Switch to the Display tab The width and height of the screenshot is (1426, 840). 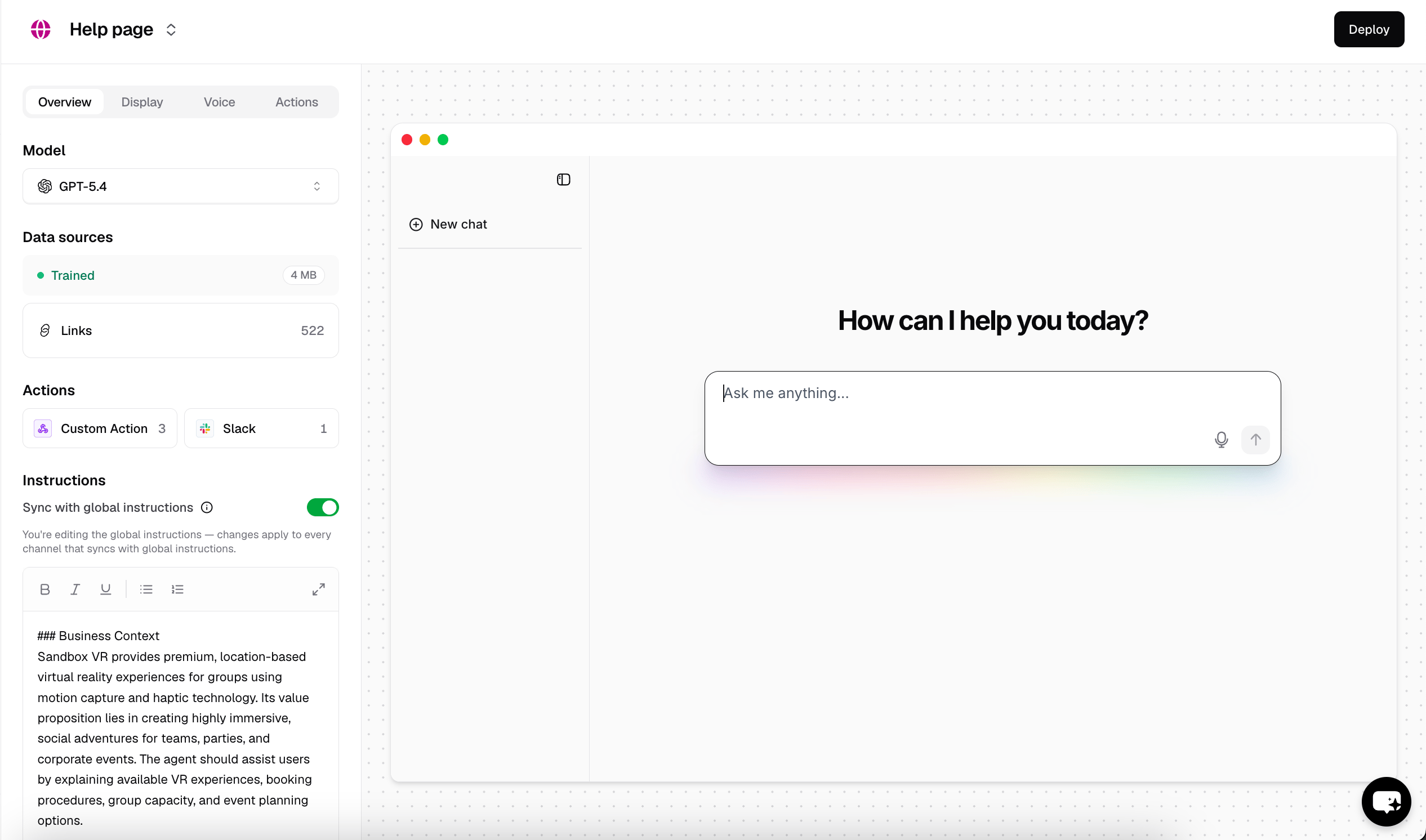pyautogui.click(x=142, y=102)
